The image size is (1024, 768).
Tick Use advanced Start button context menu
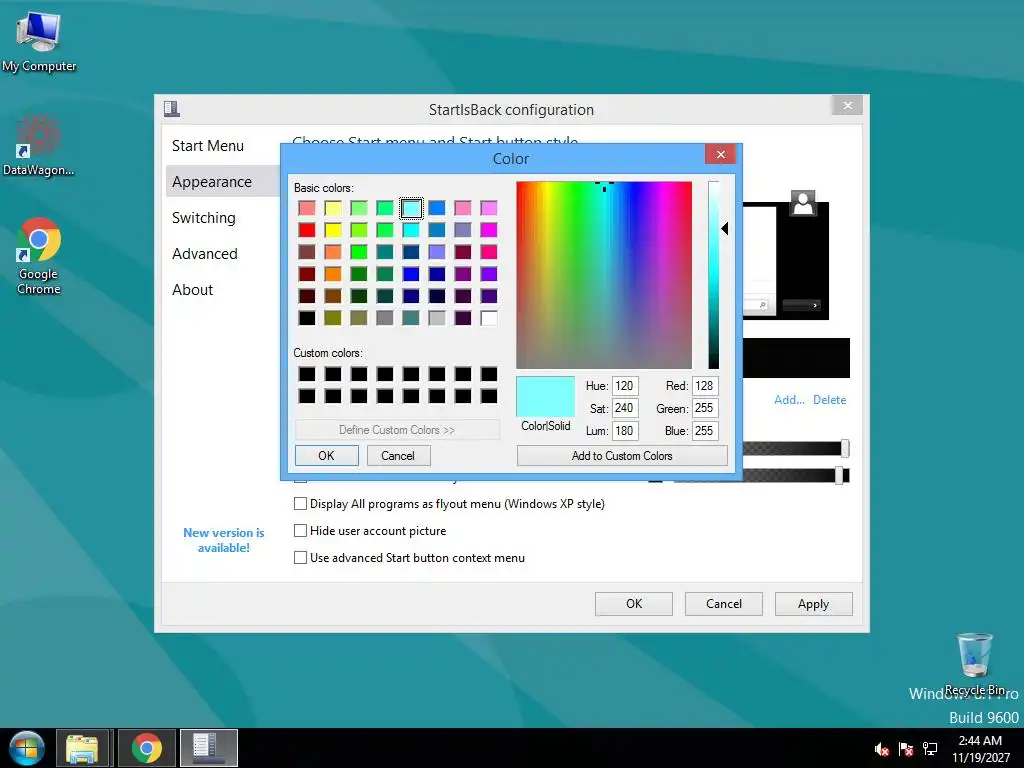click(300, 557)
